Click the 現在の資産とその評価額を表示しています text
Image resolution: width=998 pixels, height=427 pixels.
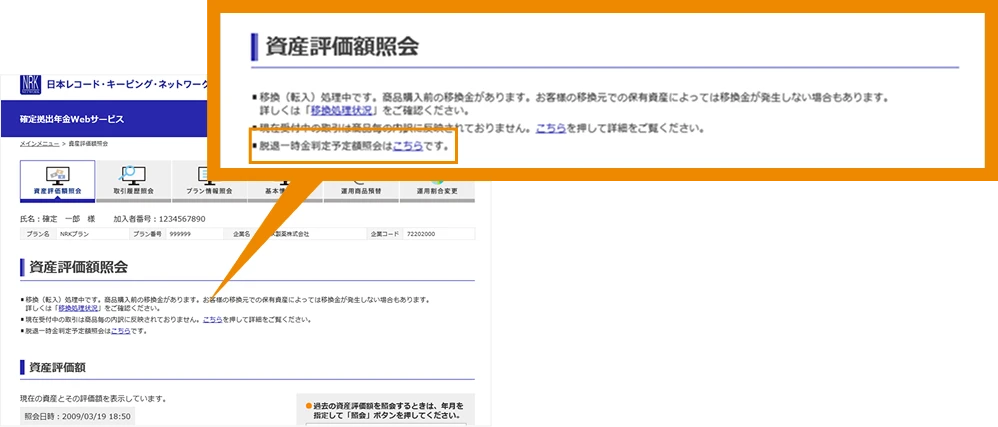pos(93,399)
